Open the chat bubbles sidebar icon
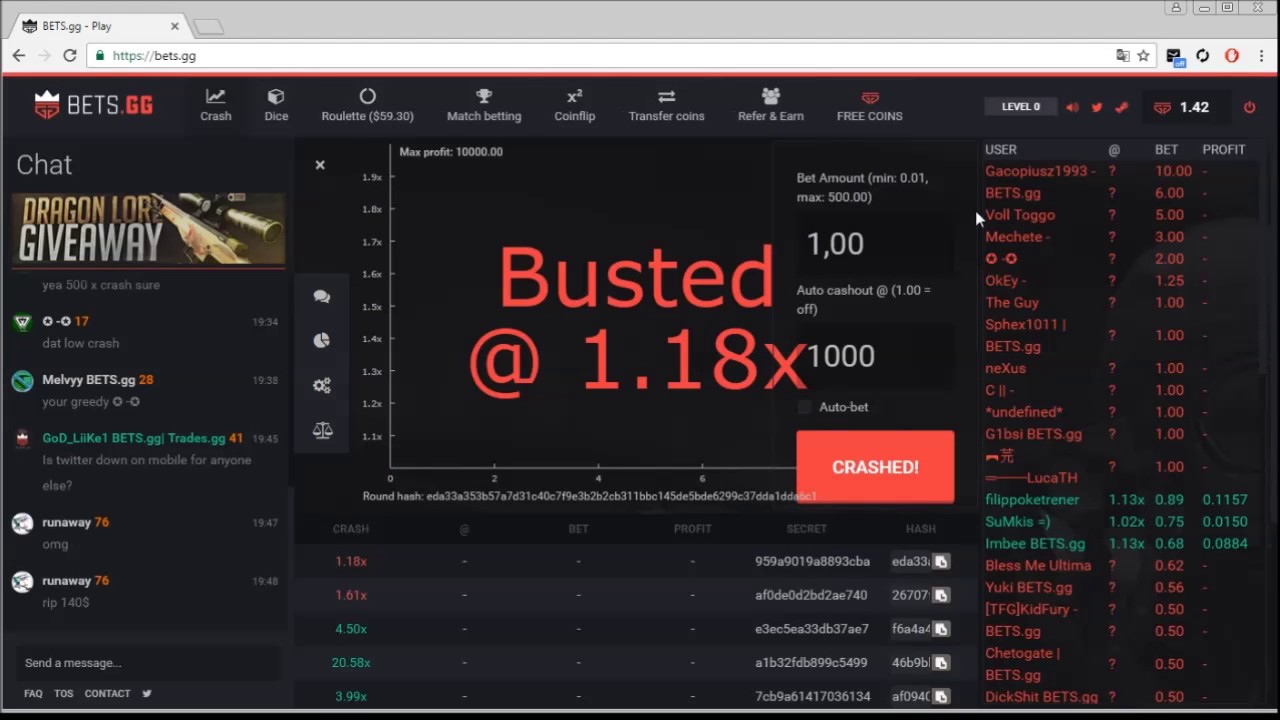This screenshot has width=1280, height=720. point(322,296)
